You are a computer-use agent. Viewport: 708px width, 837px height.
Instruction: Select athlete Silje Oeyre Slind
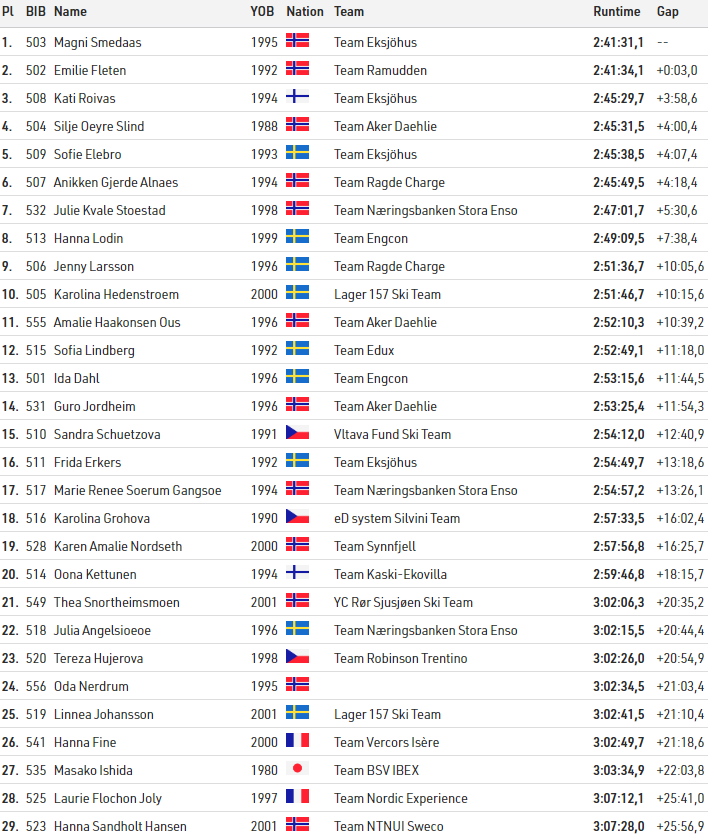coord(98,126)
